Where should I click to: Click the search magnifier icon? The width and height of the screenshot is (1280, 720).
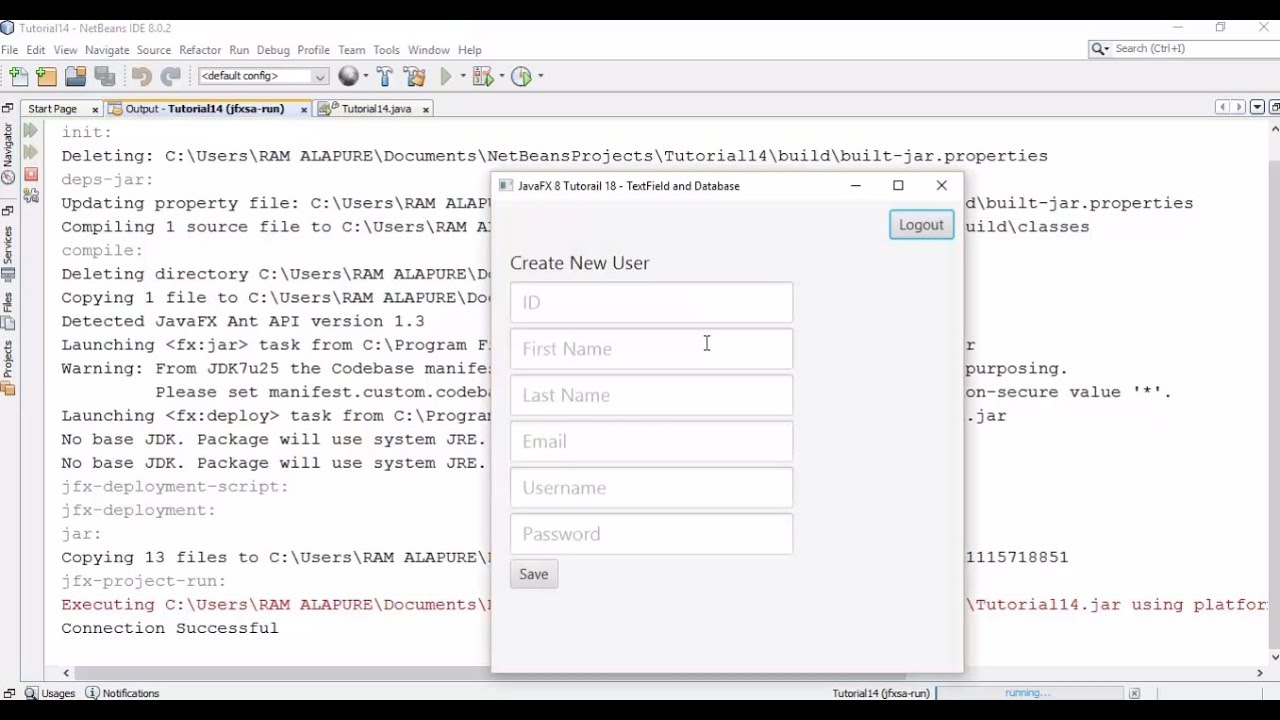(x=1099, y=49)
